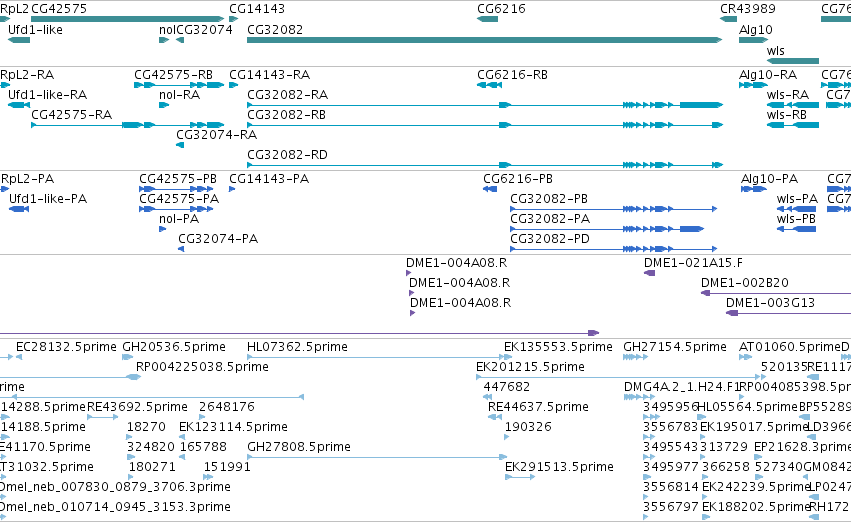Viewport: 851px width, 522px height.
Task: Open the DME1-003G13 clone label
Action: pos(771,303)
